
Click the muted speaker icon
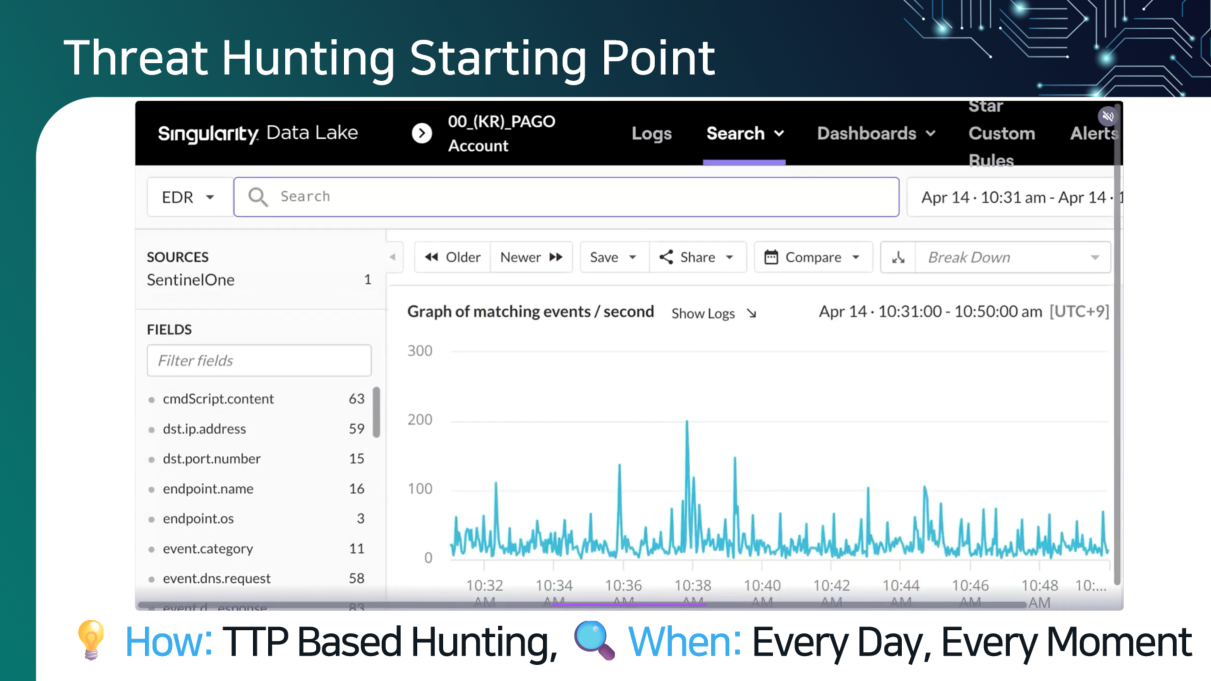point(1107,116)
